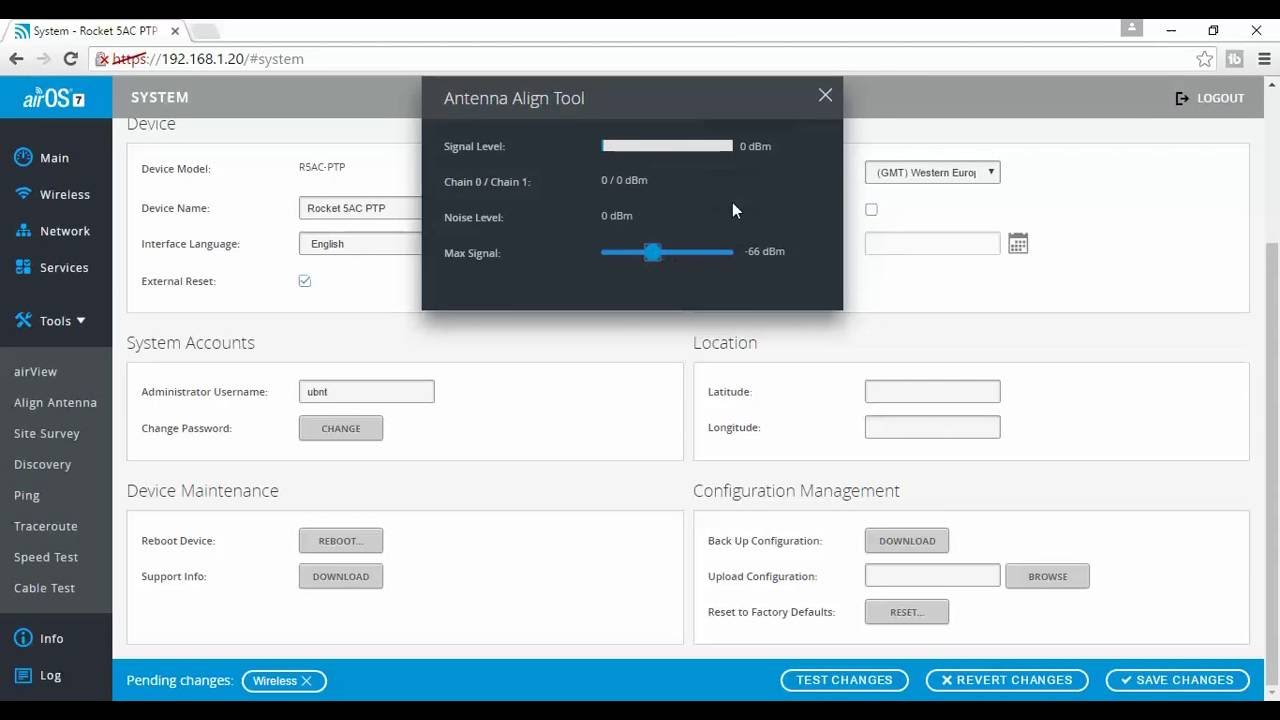Image resolution: width=1280 pixels, height=720 pixels.
Task: Open the Info icon in sidebar
Action: tap(23, 638)
